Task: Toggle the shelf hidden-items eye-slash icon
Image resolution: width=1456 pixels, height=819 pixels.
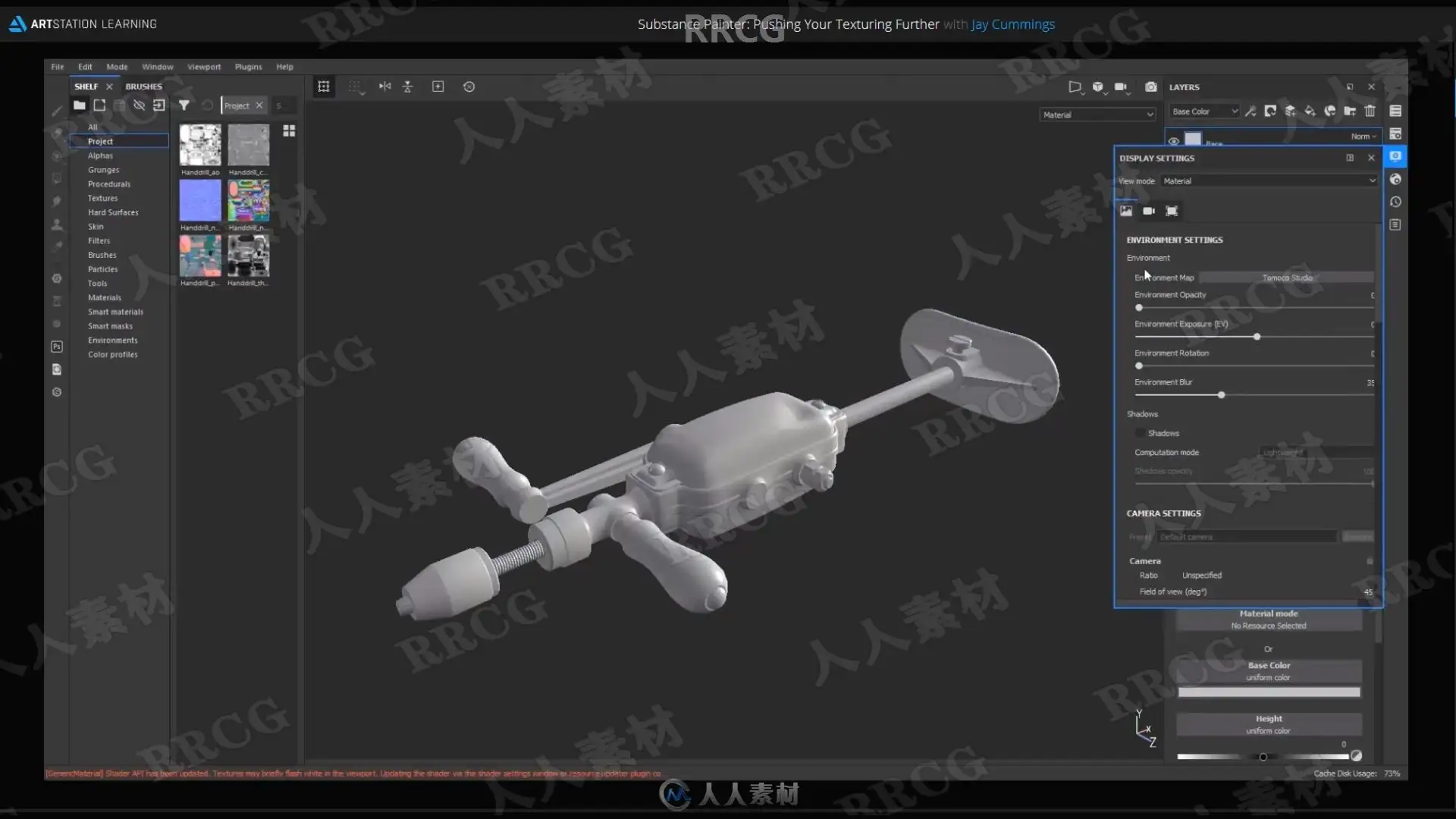Action: pos(139,105)
